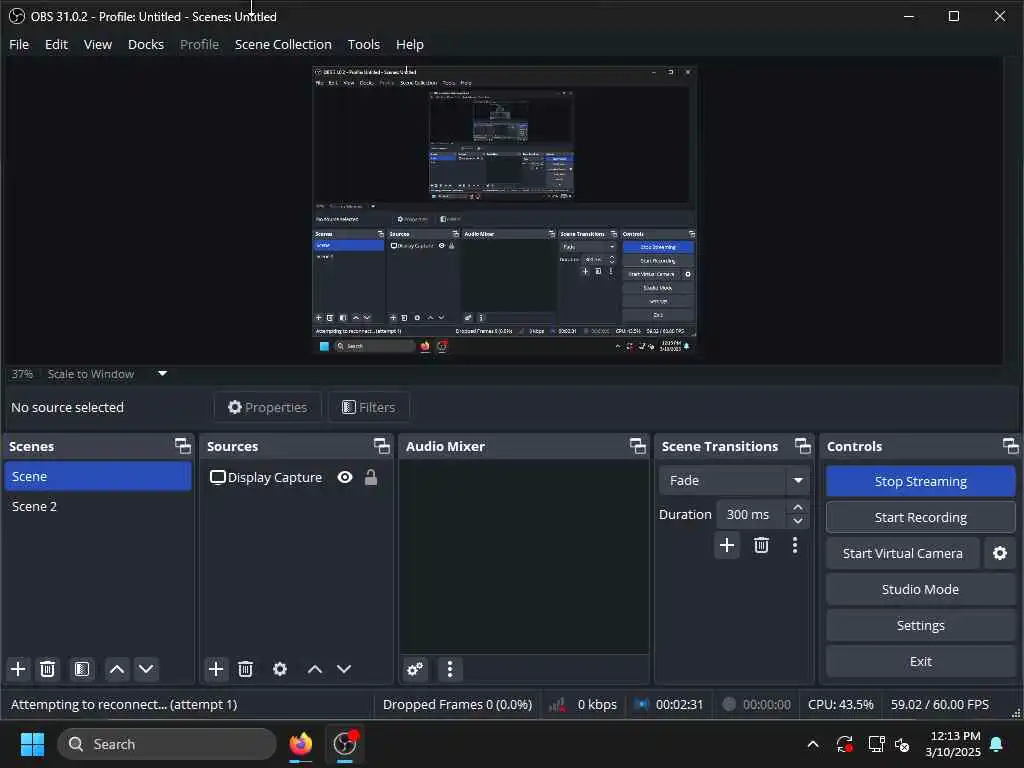
Task: Click the Exit button
Action: pyautogui.click(x=920, y=661)
